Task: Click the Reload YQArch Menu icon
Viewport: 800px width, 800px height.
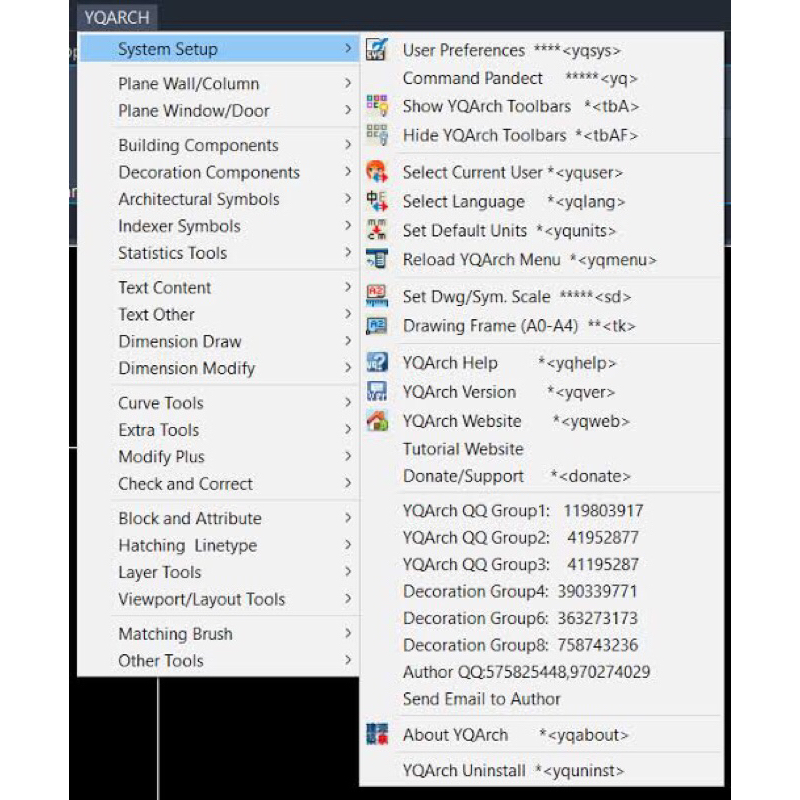Action: click(377, 259)
